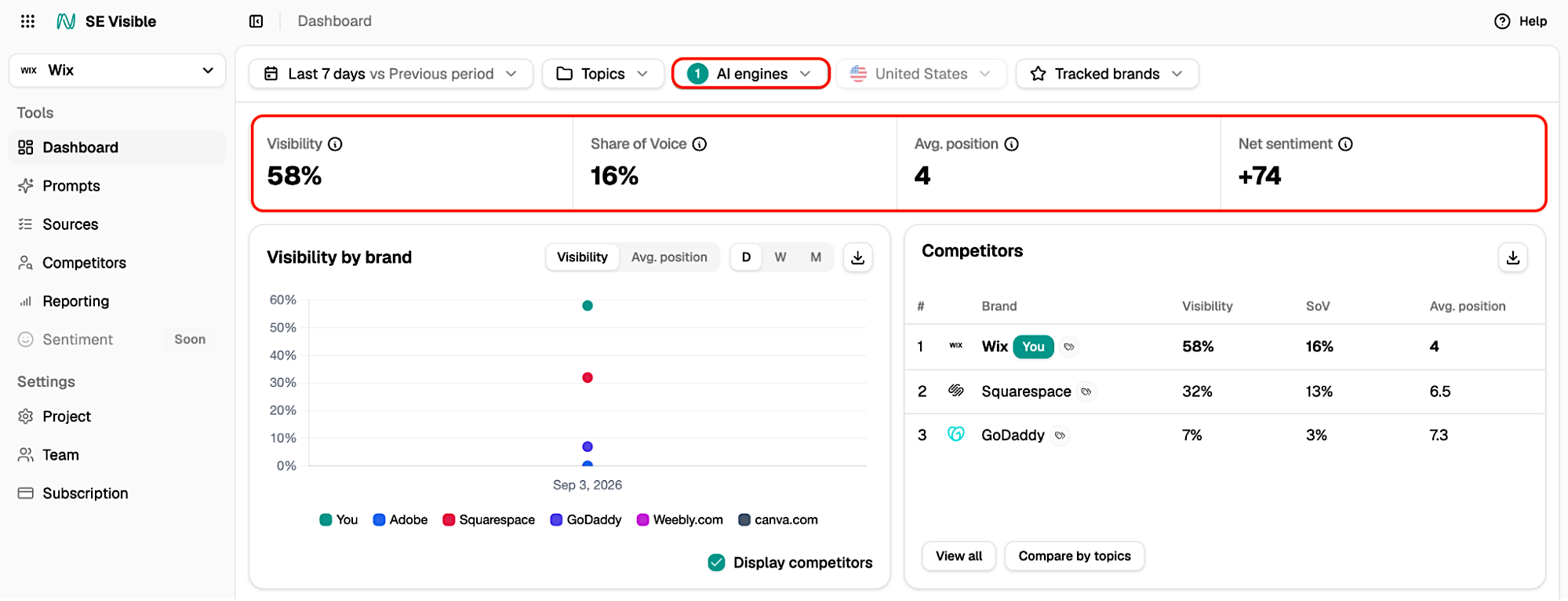1568x601 pixels.
Task: Open the Wix project selector dropdown
Action: (118, 71)
